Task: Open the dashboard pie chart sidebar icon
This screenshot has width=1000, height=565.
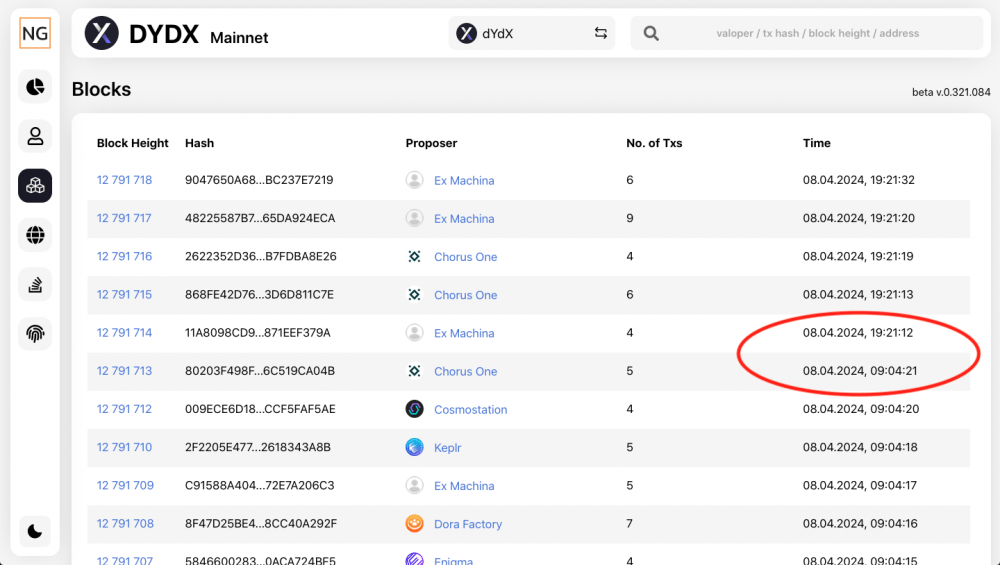Action: pos(35,87)
